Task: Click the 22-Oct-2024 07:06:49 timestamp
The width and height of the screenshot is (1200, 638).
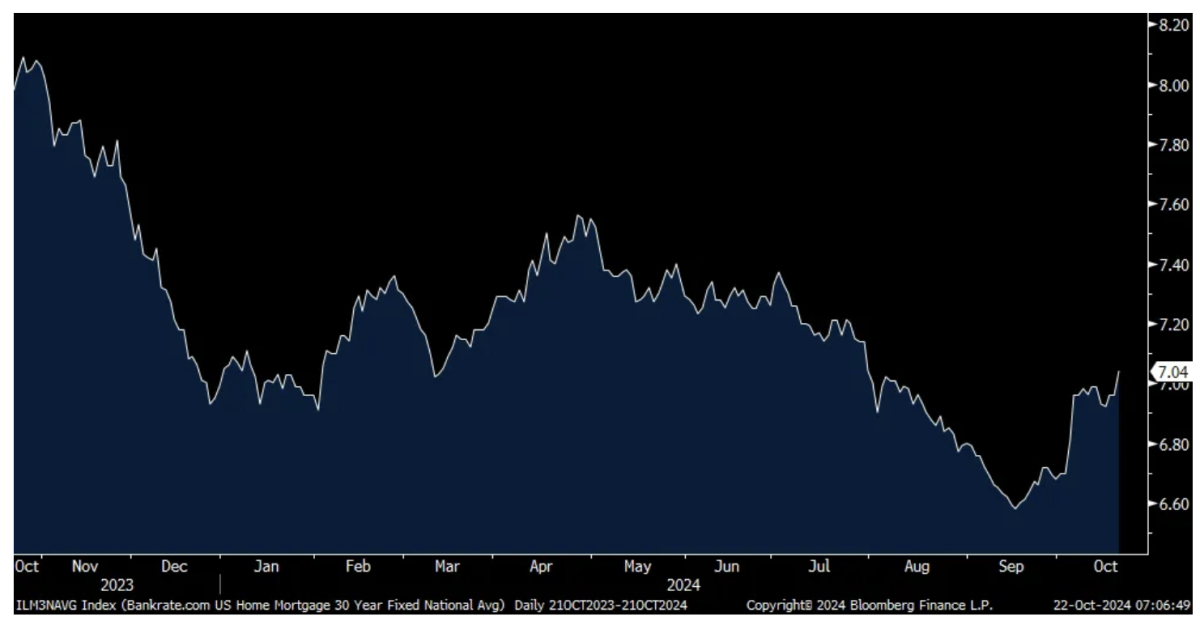Action: tap(1119, 605)
